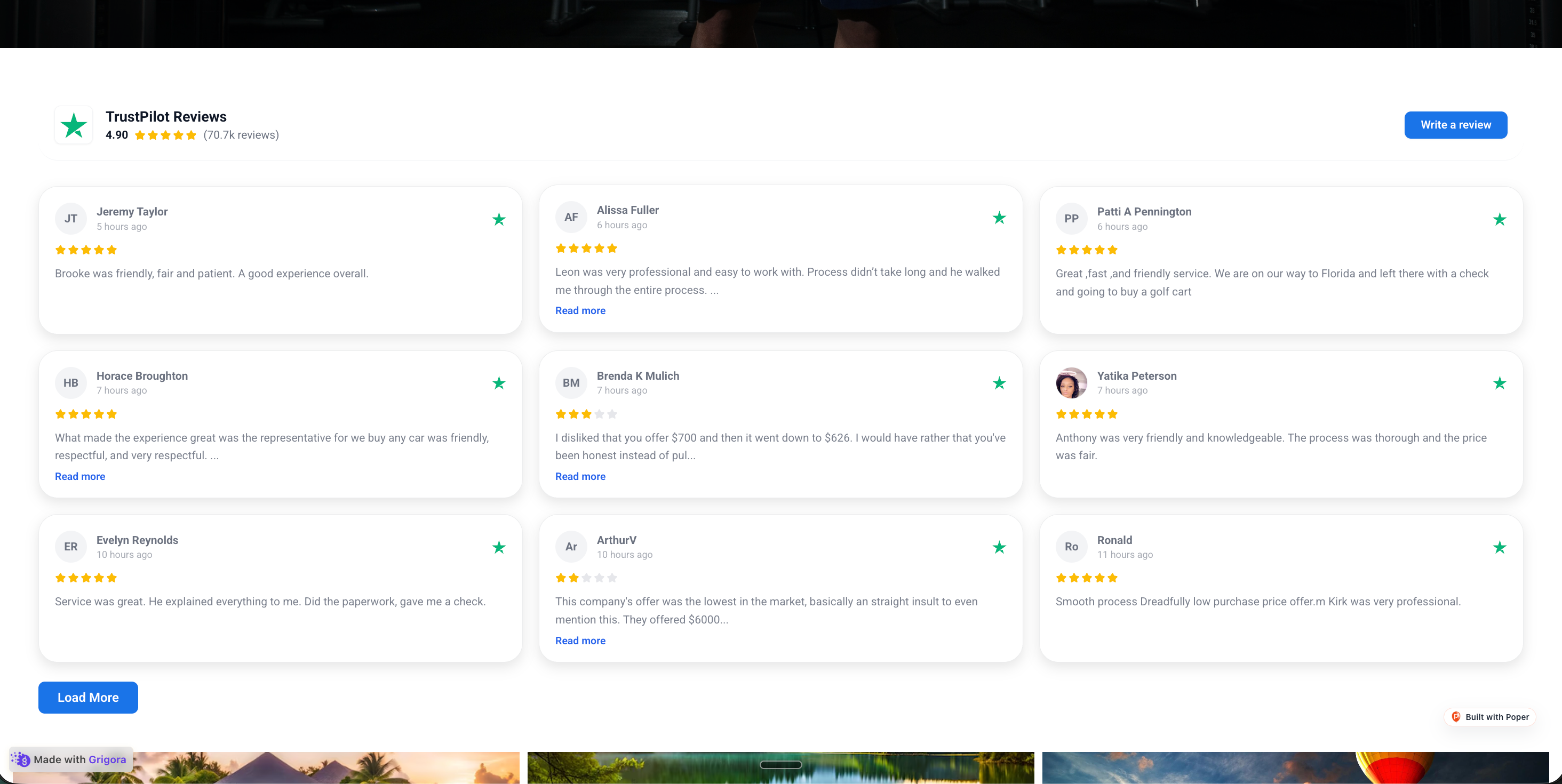
Task: Click the '5 hours ago' timestamp
Action: coord(121,227)
